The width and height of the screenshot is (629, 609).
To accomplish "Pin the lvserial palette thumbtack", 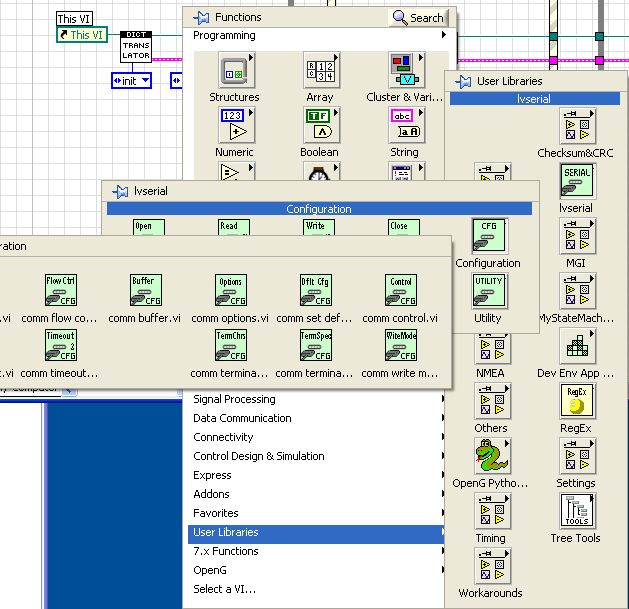I will 120,192.
